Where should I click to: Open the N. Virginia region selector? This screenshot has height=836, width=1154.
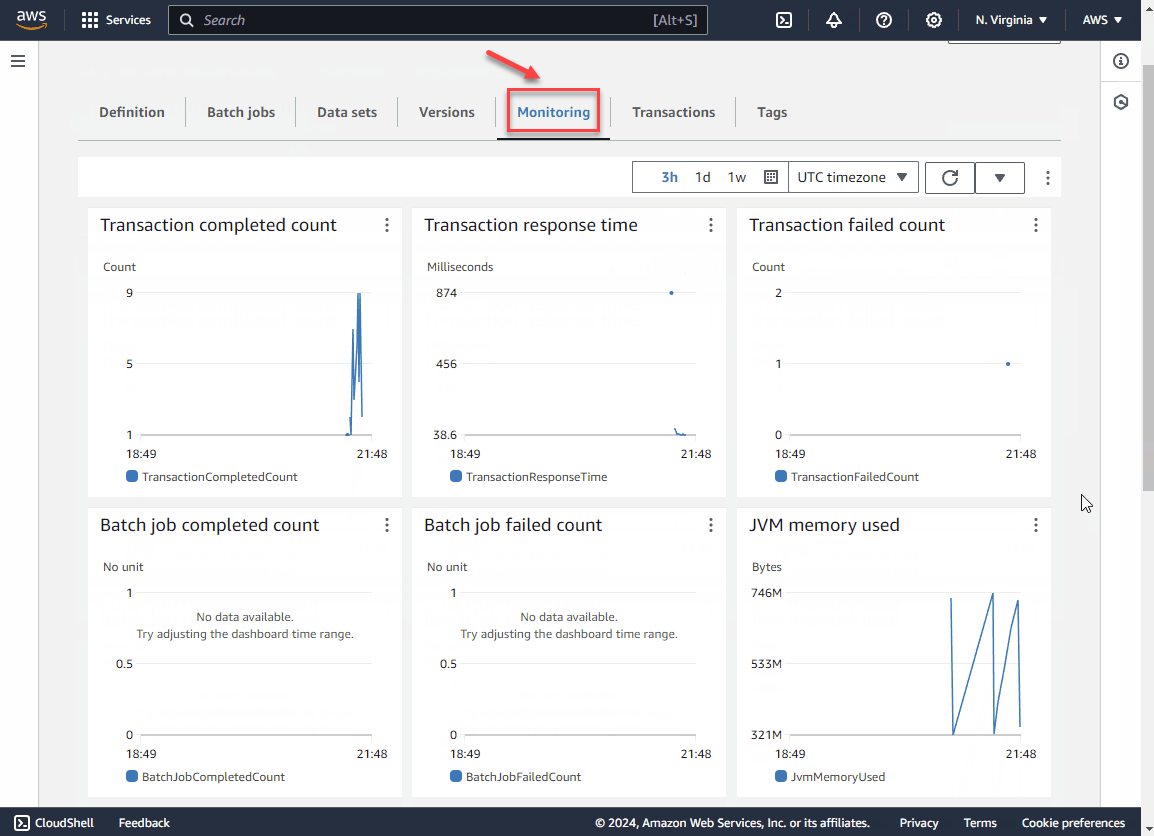(x=1011, y=20)
